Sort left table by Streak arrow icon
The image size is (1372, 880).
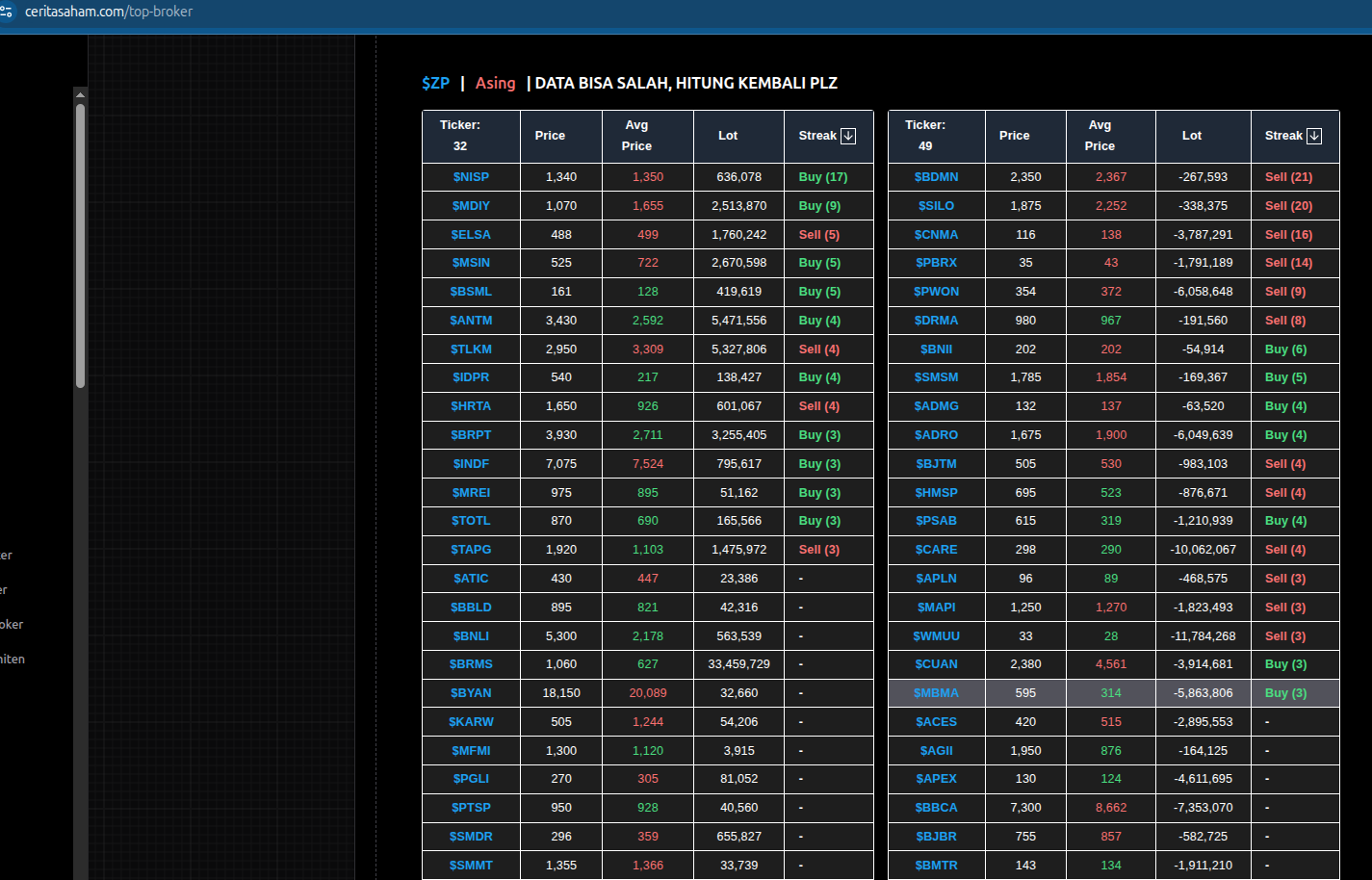pyautogui.click(x=848, y=136)
